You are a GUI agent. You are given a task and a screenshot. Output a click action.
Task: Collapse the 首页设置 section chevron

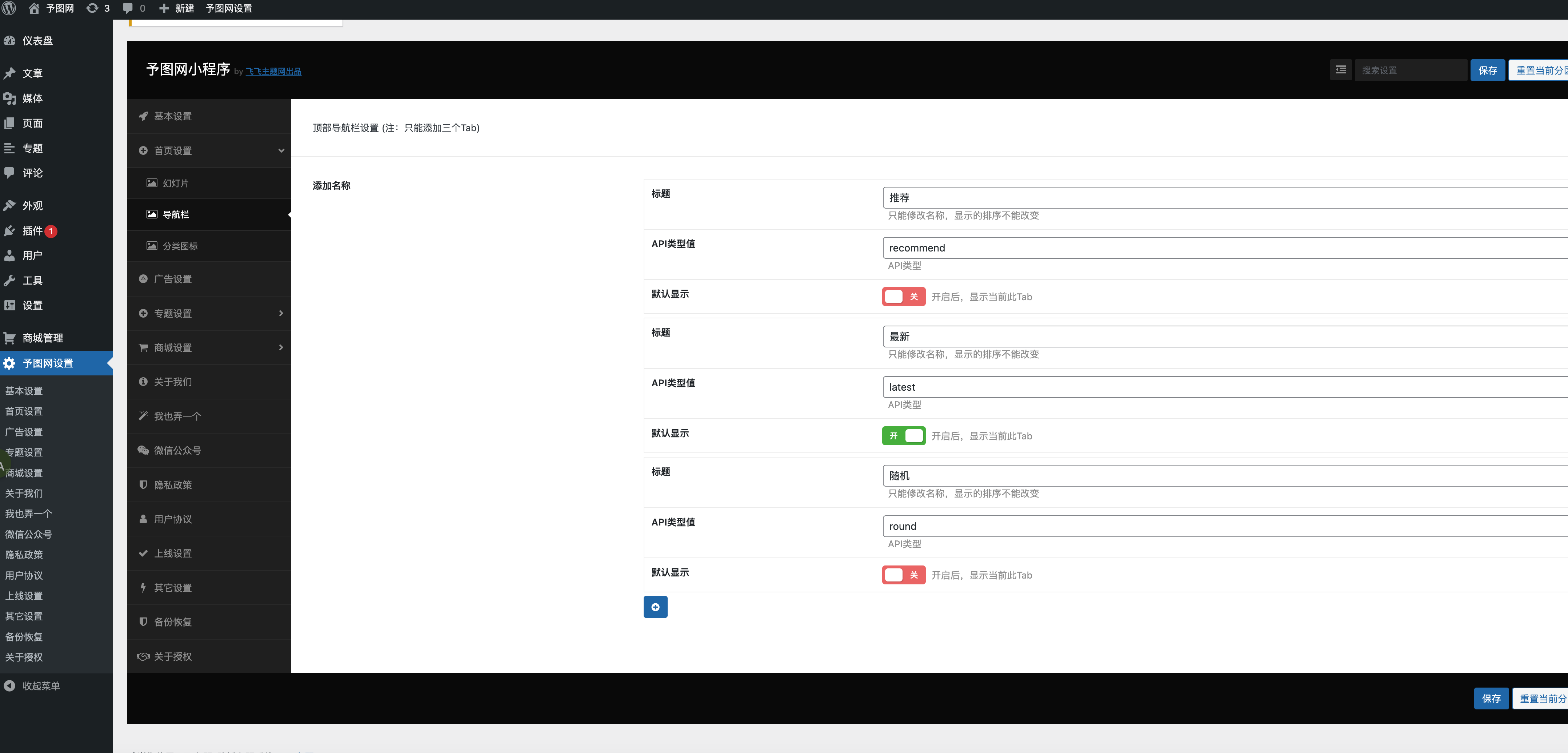click(x=281, y=150)
